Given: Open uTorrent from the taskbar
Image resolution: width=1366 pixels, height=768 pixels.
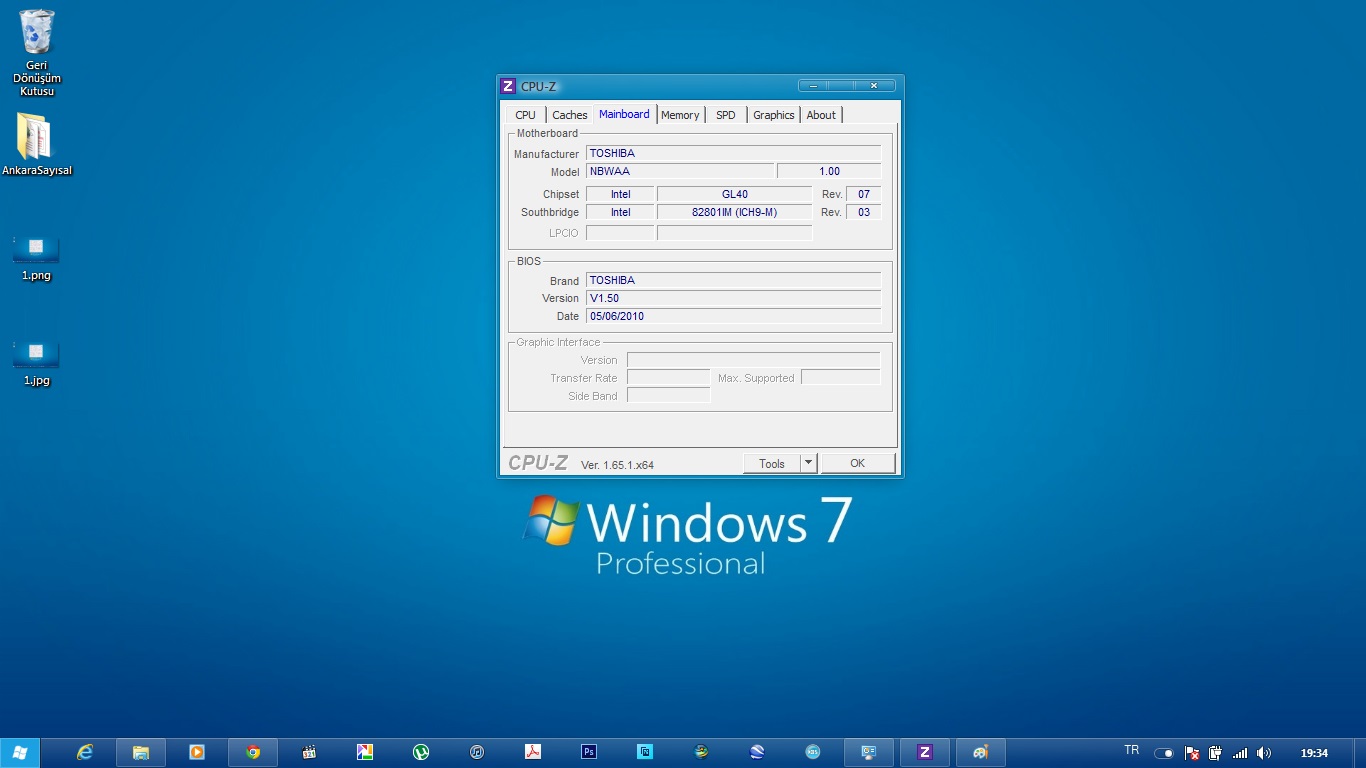Looking at the screenshot, I should (421, 753).
